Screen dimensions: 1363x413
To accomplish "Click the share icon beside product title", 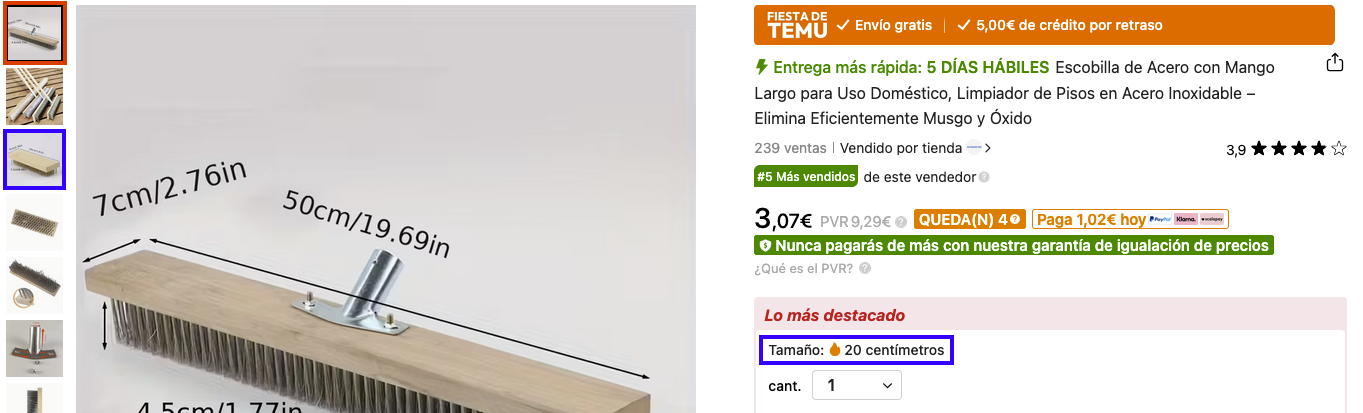I will coord(1334,63).
